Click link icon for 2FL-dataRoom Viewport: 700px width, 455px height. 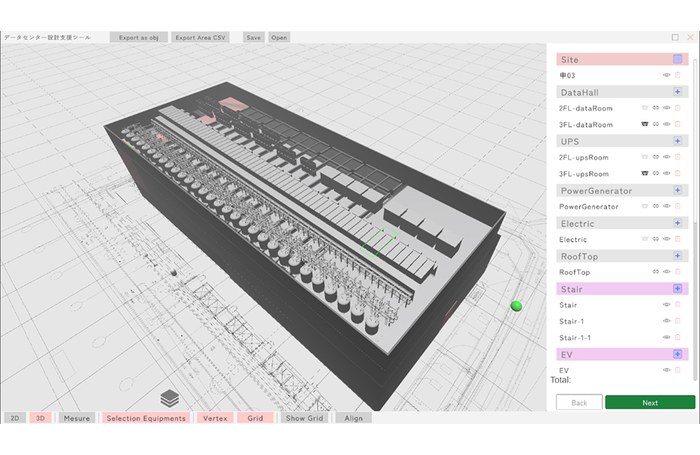point(656,108)
